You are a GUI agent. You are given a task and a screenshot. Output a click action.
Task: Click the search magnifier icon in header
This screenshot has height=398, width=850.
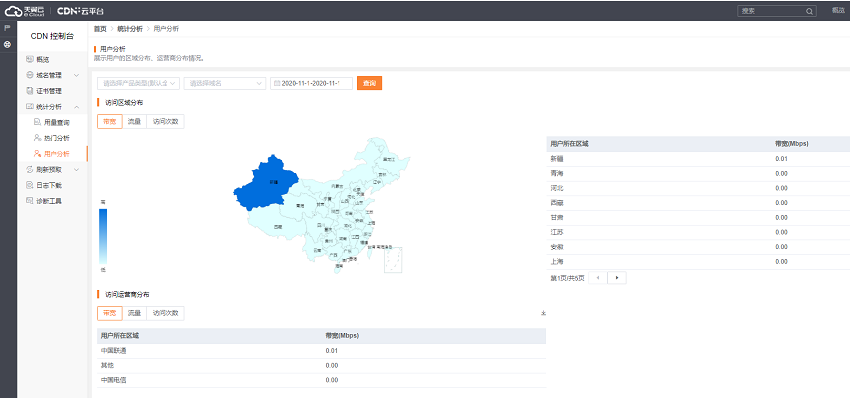(x=809, y=11)
